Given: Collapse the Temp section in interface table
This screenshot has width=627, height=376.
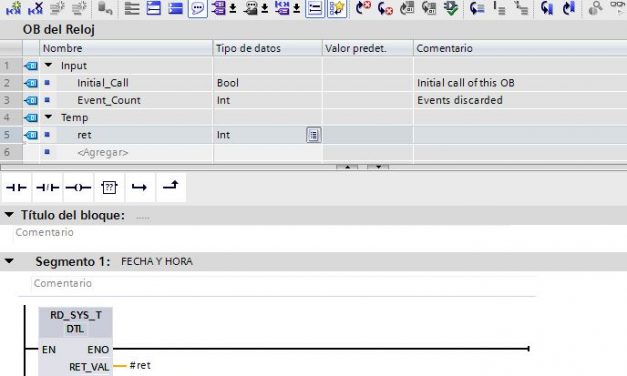Looking at the screenshot, I should point(48,117).
